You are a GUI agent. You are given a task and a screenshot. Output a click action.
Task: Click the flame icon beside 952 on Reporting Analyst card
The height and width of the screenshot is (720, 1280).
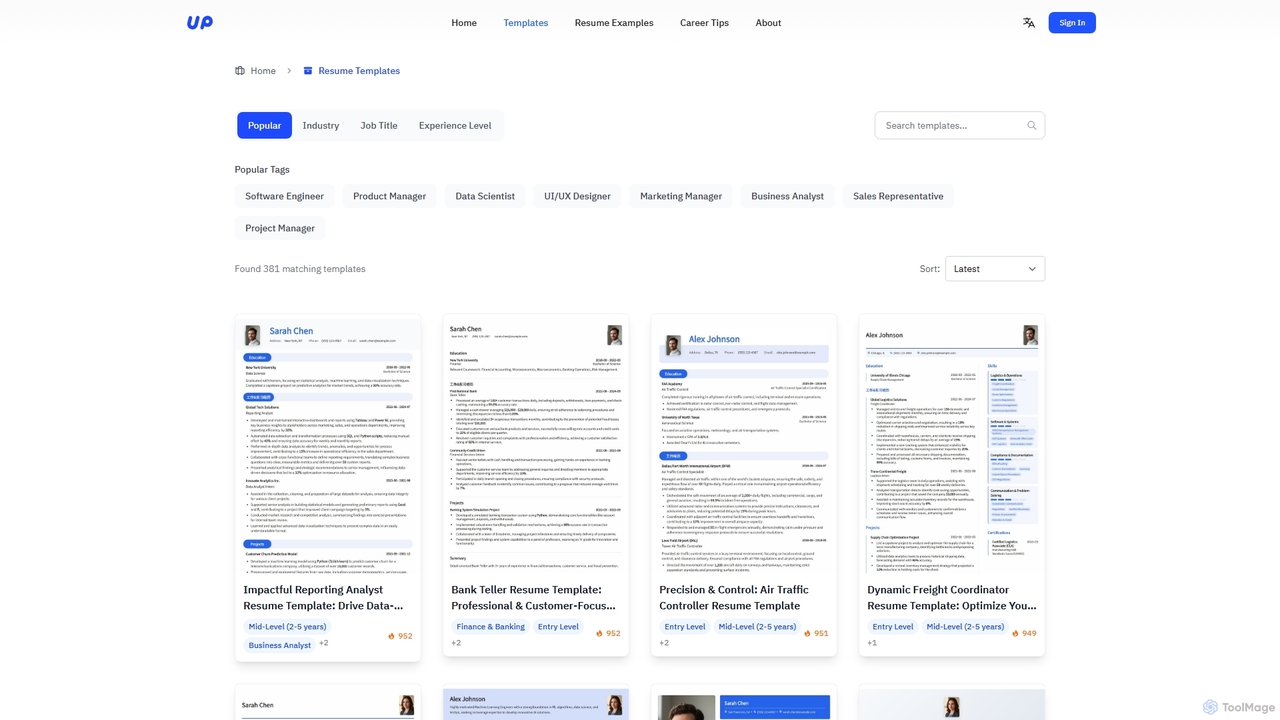(x=392, y=636)
